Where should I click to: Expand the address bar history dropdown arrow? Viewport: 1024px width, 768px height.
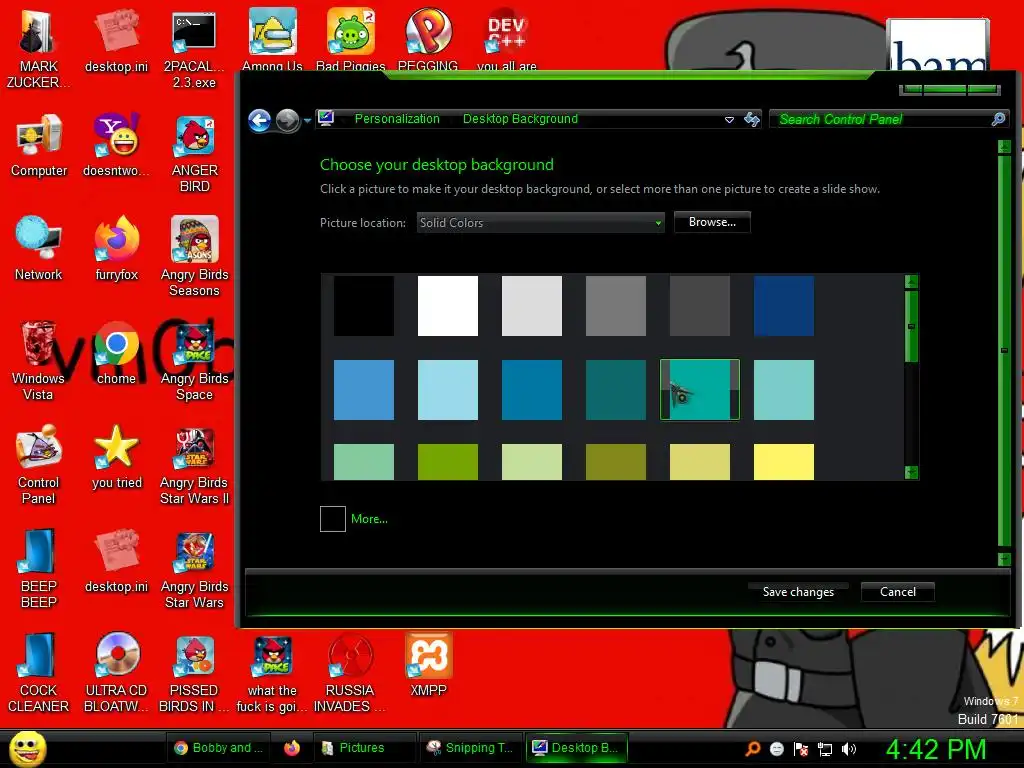[729, 120]
